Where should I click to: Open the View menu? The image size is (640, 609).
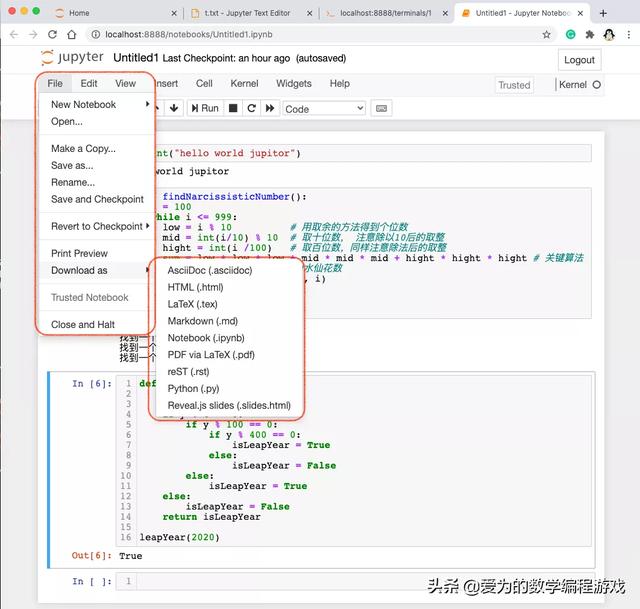pyautogui.click(x=125, y=83)
